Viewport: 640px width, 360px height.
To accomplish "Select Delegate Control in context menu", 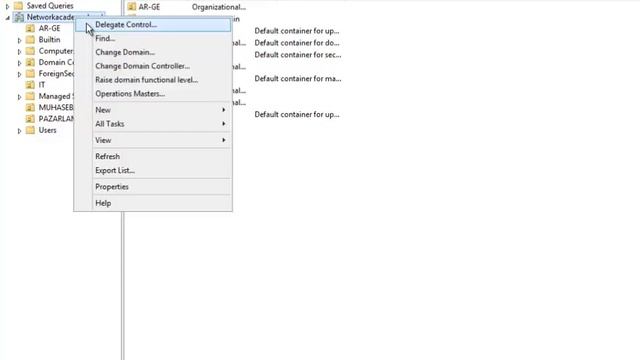I will click(153, 24).
